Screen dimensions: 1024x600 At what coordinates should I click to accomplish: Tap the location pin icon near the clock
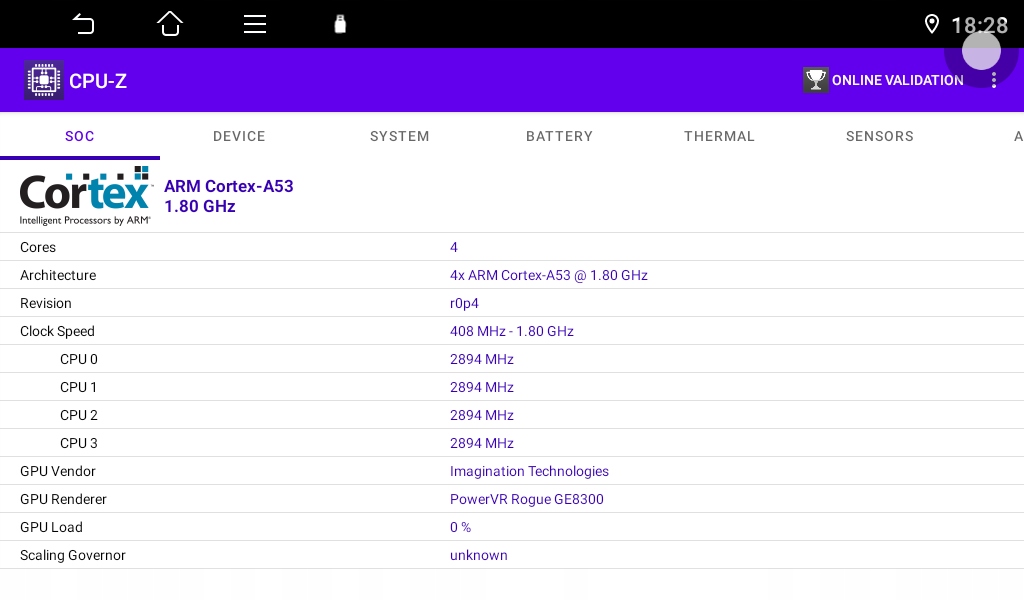(932, 24)
